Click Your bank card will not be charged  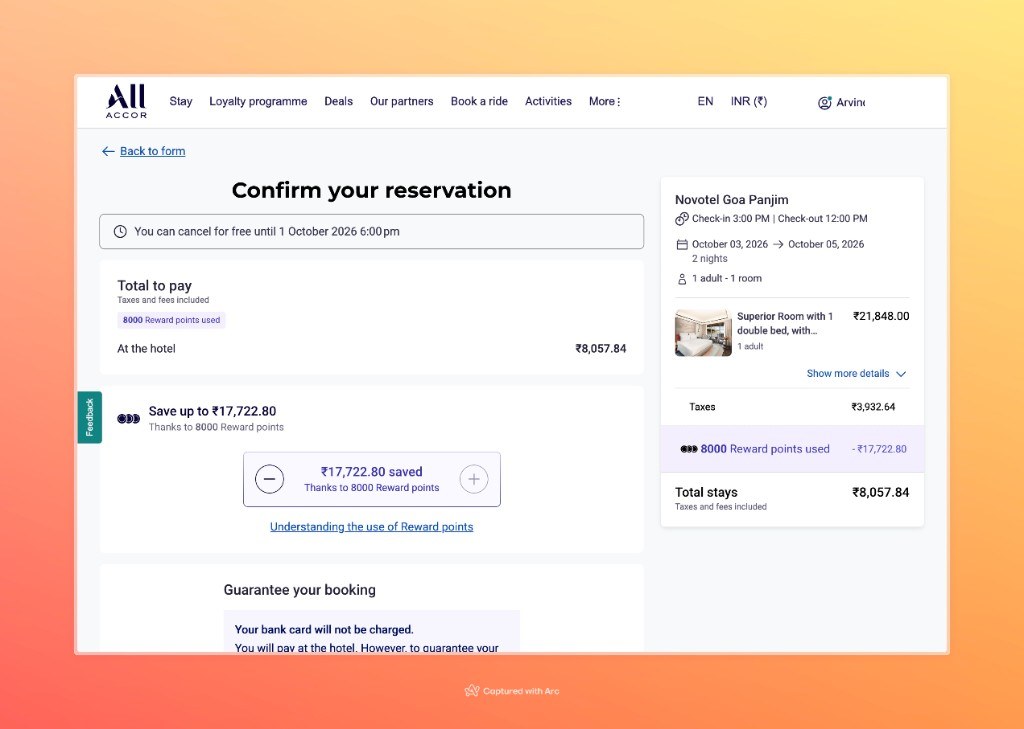pyautogui.click(x=324, y=630)
